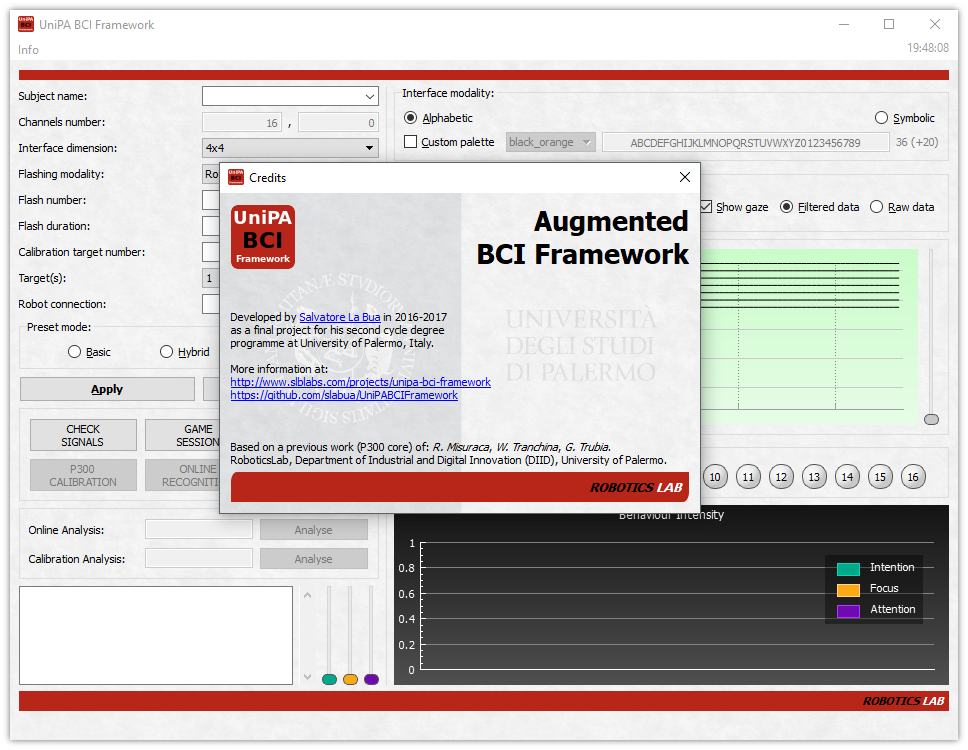
Task: Open the GitHub UniPABCIFramework link
Action: pos(344,395)
